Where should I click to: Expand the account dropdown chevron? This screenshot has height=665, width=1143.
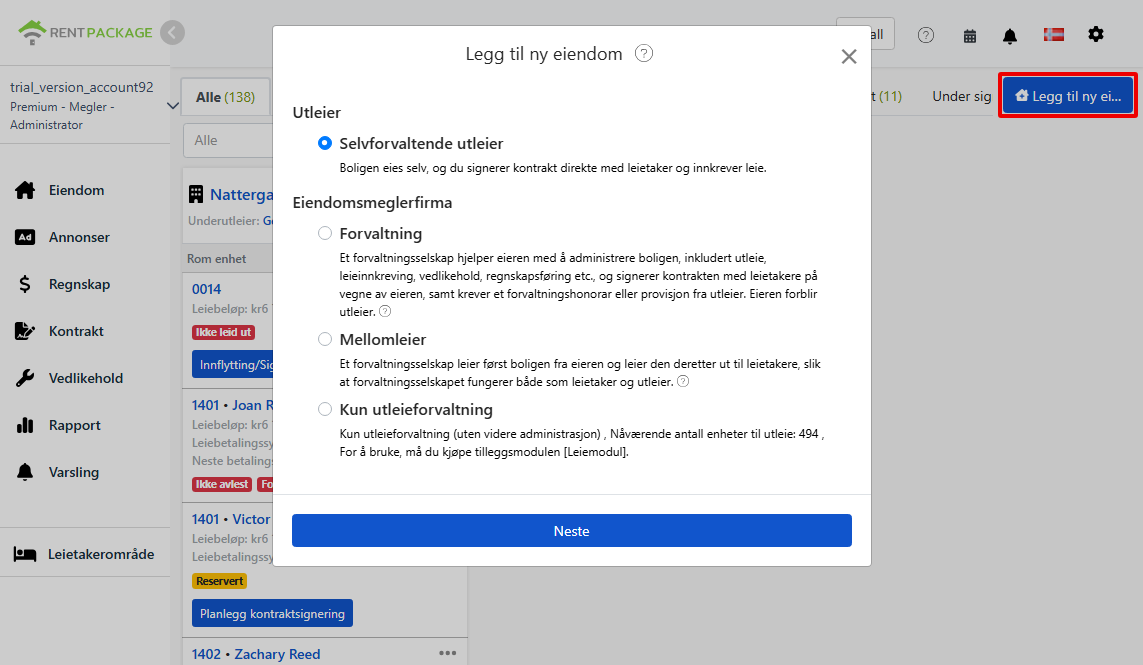173,106
